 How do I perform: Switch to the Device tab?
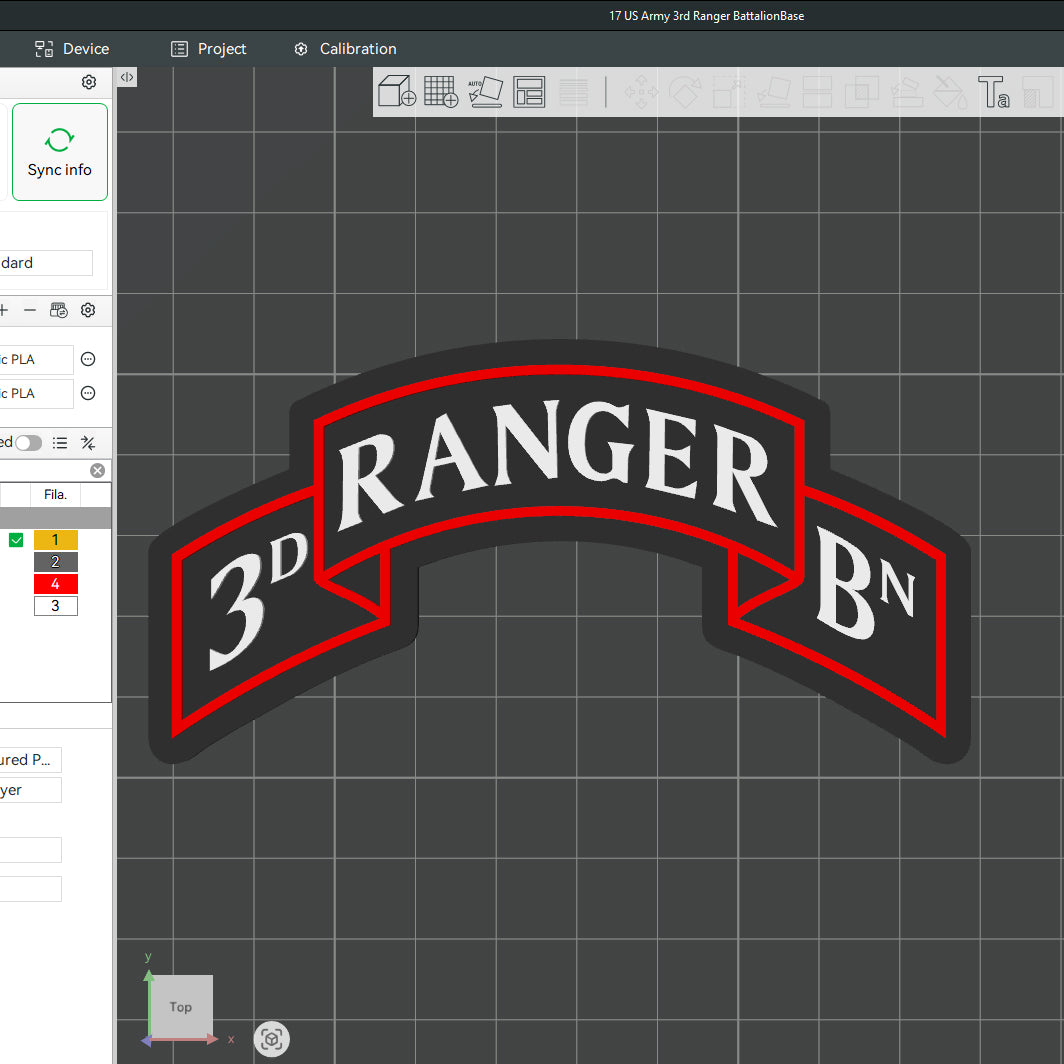tap(71, 48)
